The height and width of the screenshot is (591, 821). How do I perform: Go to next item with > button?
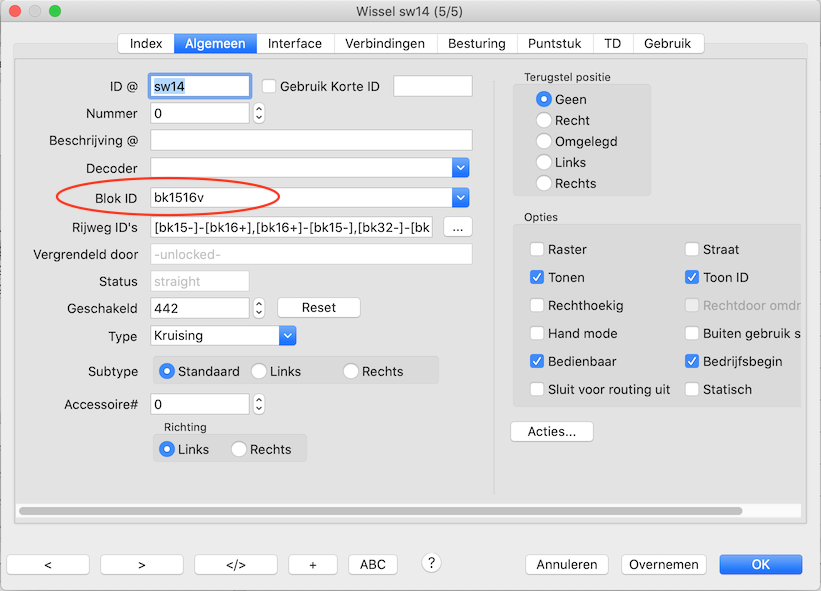141,565
